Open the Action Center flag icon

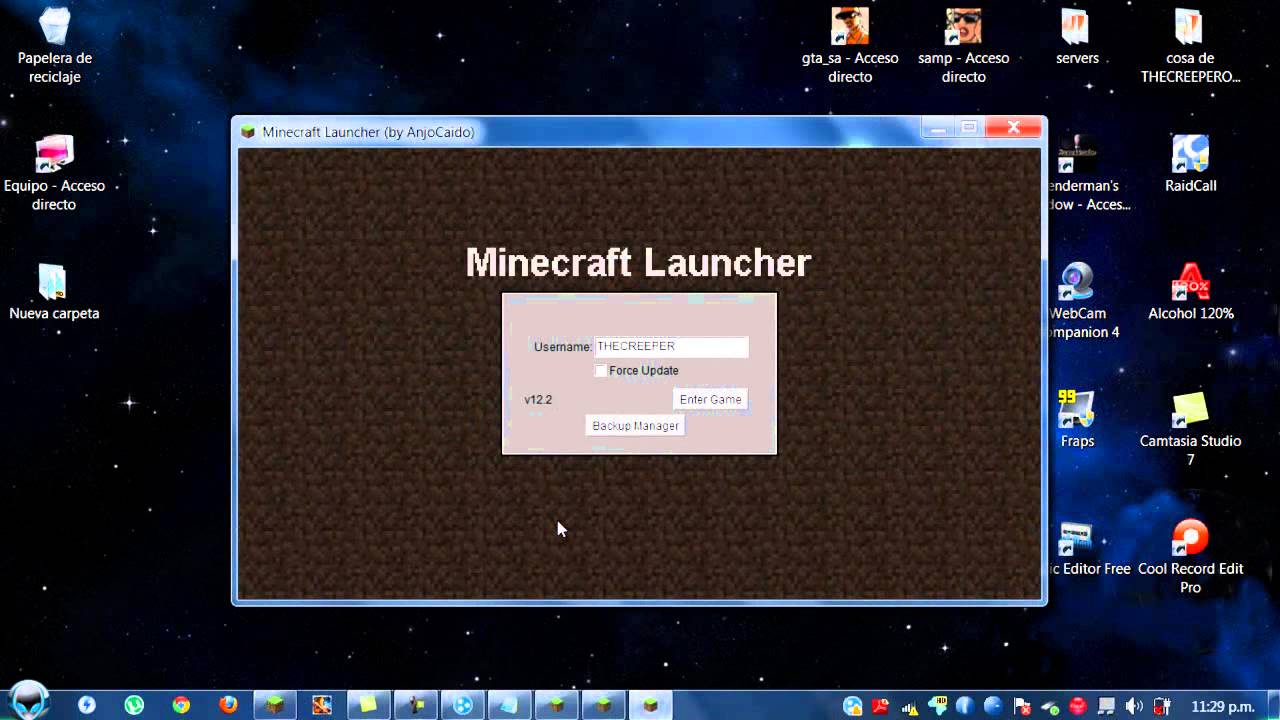pos(1021,706)
